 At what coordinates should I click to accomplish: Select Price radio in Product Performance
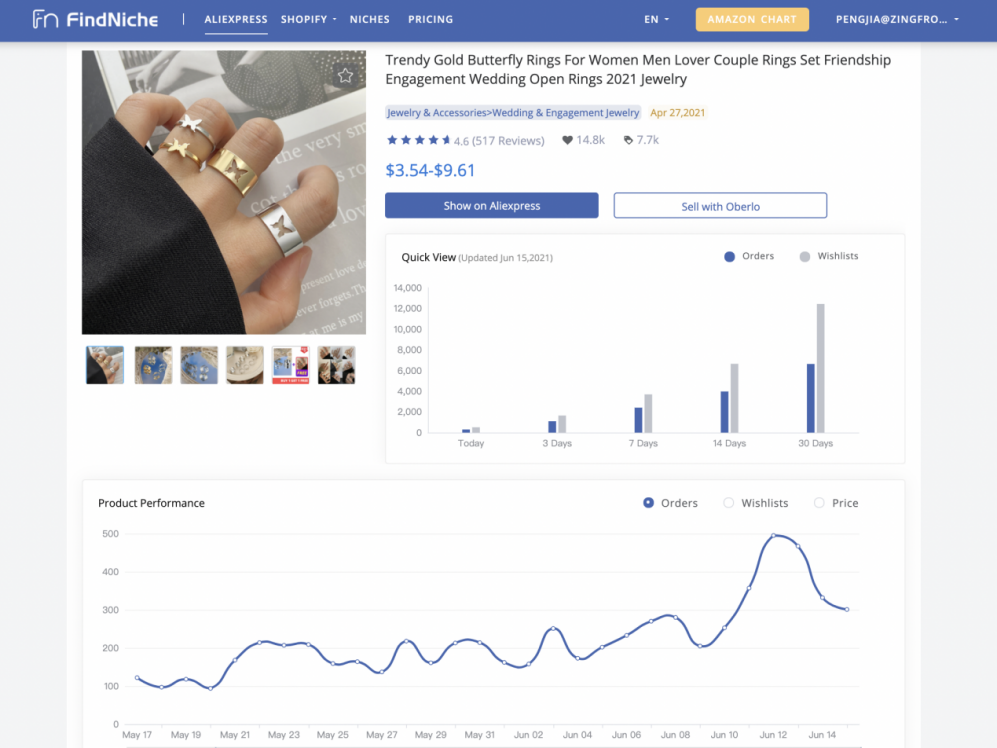point(819,502)
